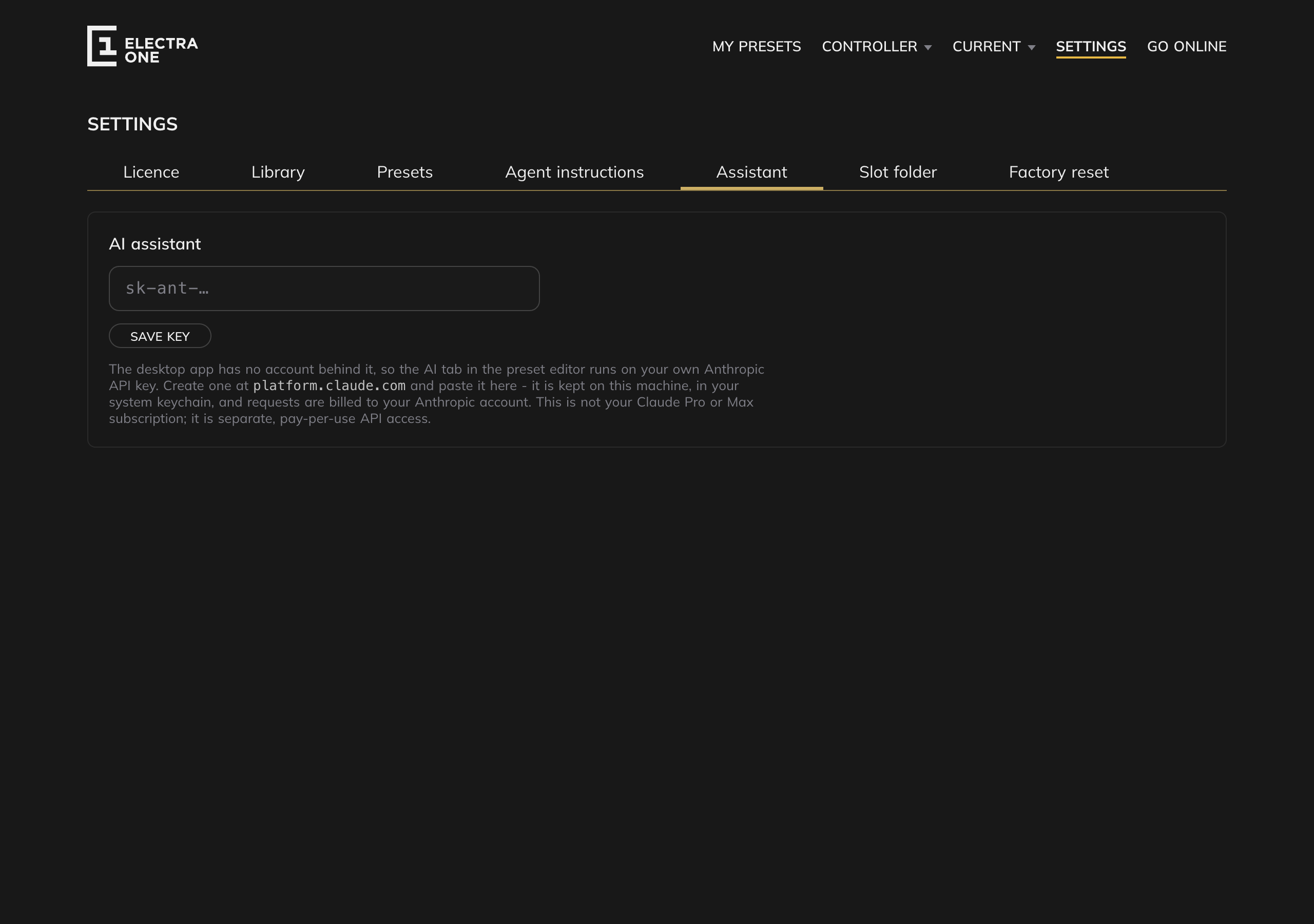1314x924 pixels.
Task: Focus the sk-ant API key field
Action: point(324,288)
